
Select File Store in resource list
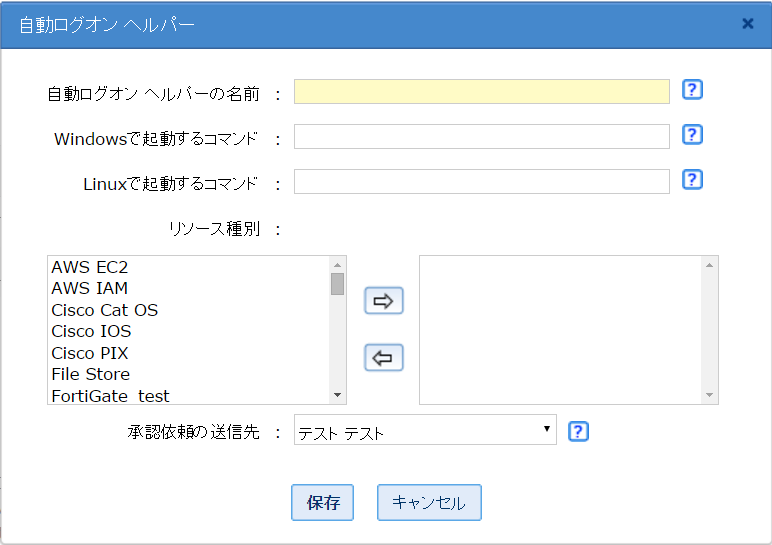90,374
